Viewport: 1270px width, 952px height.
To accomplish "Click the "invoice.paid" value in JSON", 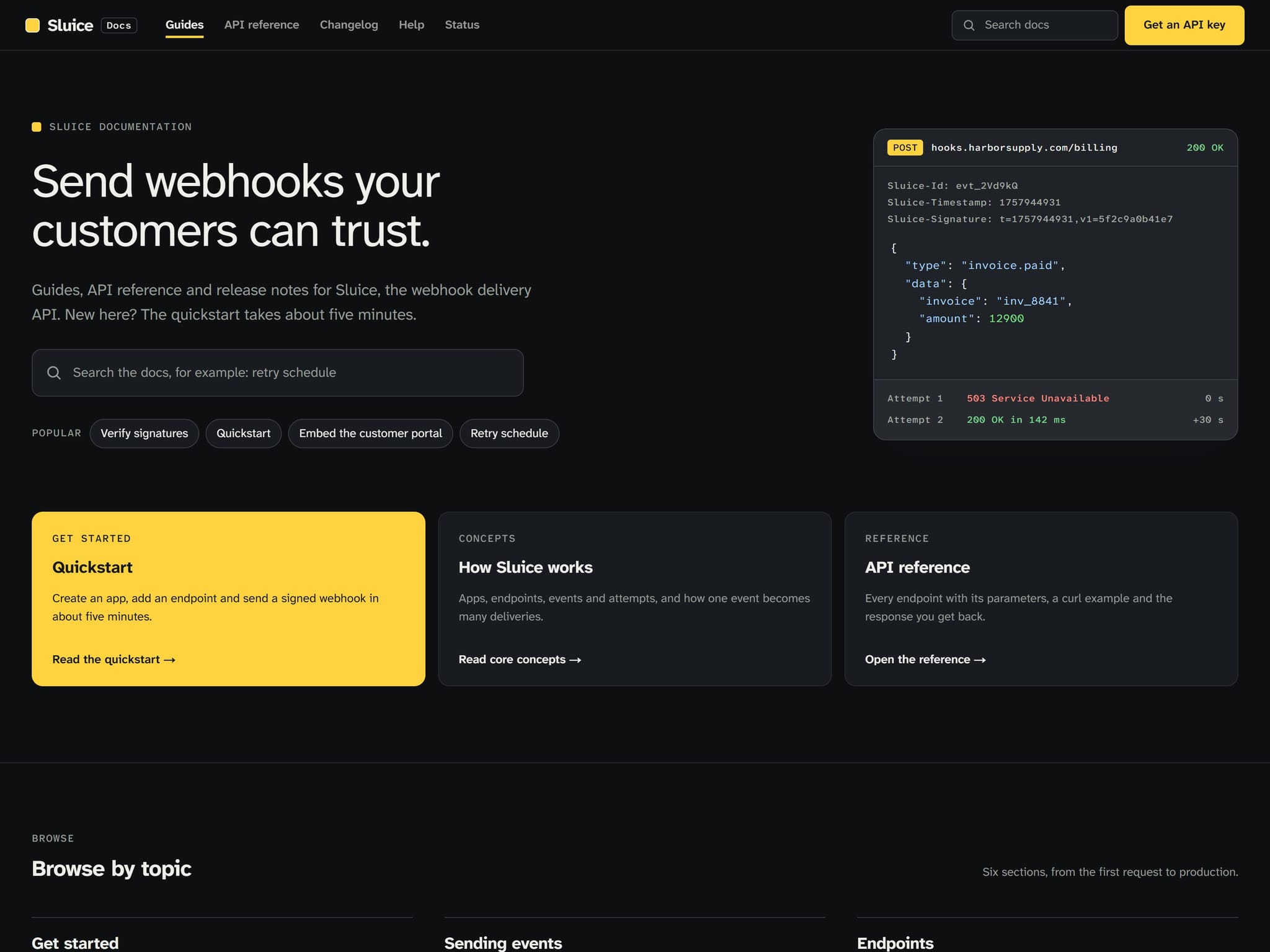I will (x=1010, y=265).
